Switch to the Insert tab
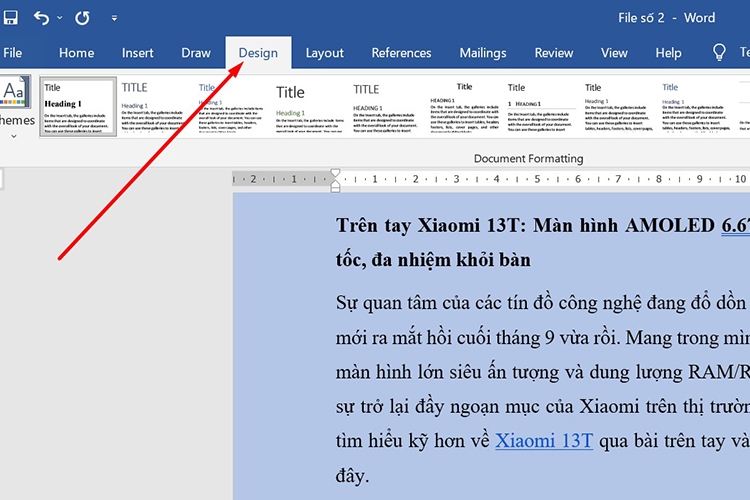 (138, 53)
